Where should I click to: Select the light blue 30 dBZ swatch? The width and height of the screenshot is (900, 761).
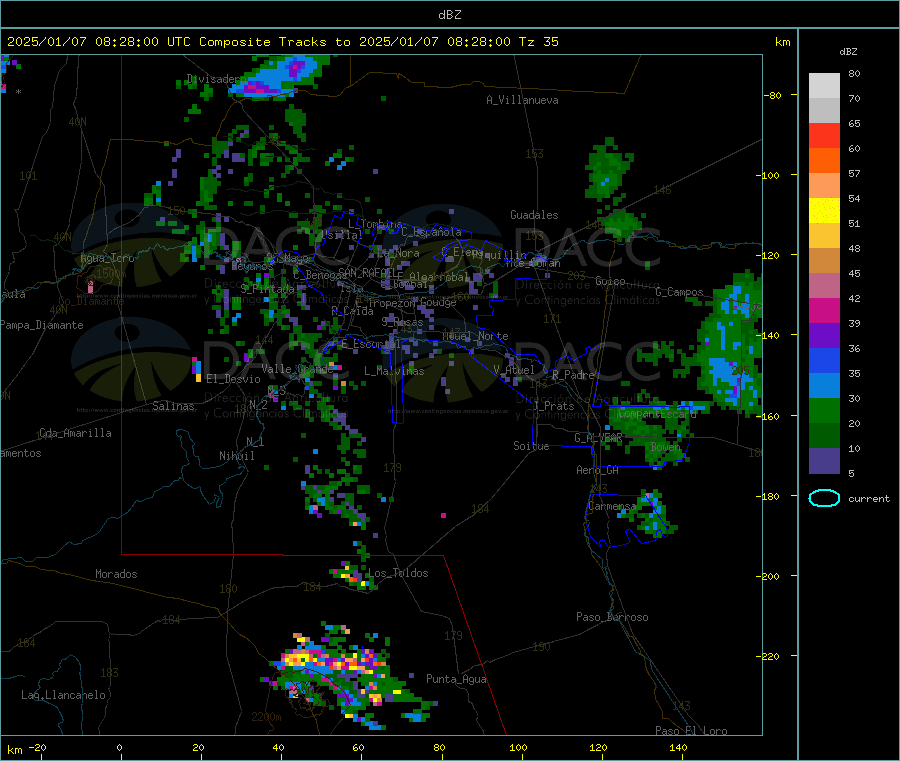pos(824,386)
